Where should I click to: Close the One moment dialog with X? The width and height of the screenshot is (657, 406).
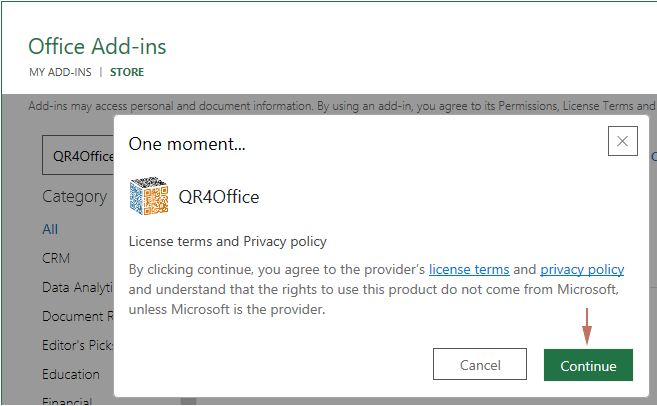tap(621, 142)
